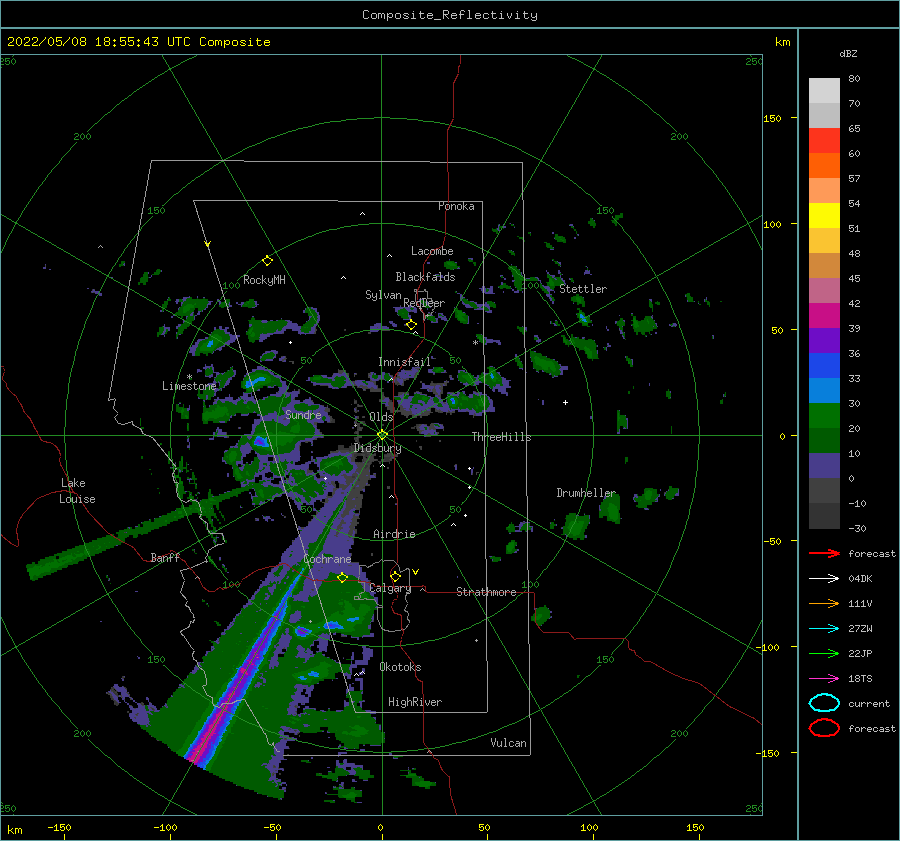The height and width of the screenshot is (841, 900).
Task: Click the Sylvan label
Action: pos(383,295)
